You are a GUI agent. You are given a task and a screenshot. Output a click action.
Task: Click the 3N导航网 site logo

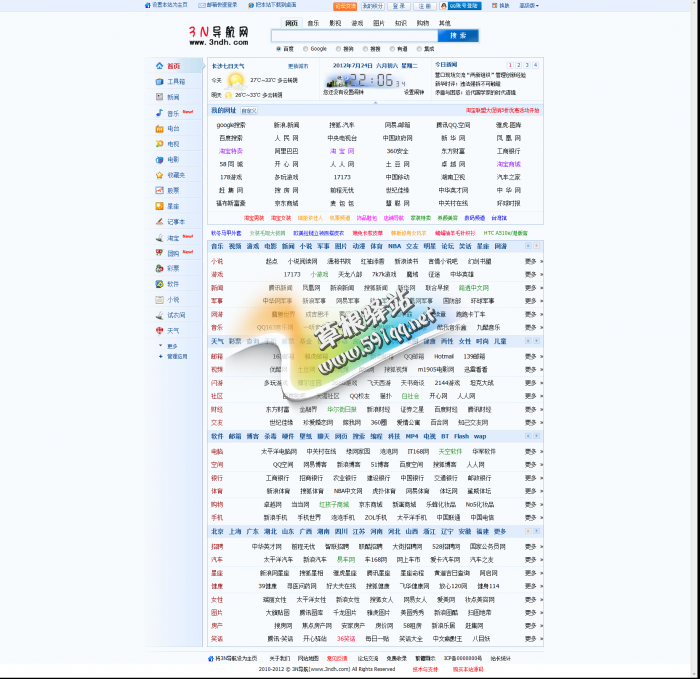click(x=218, y=36)
